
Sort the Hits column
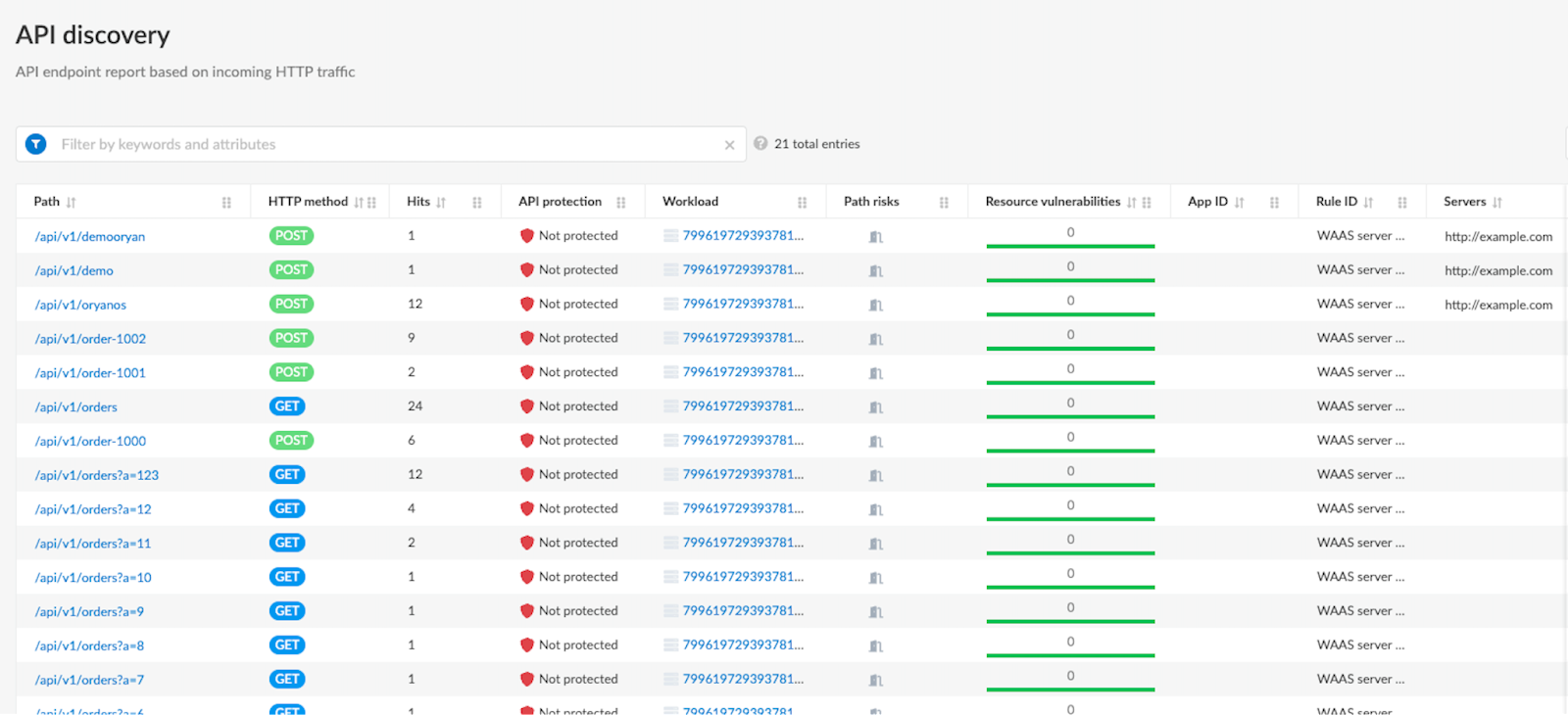[441, 202]
